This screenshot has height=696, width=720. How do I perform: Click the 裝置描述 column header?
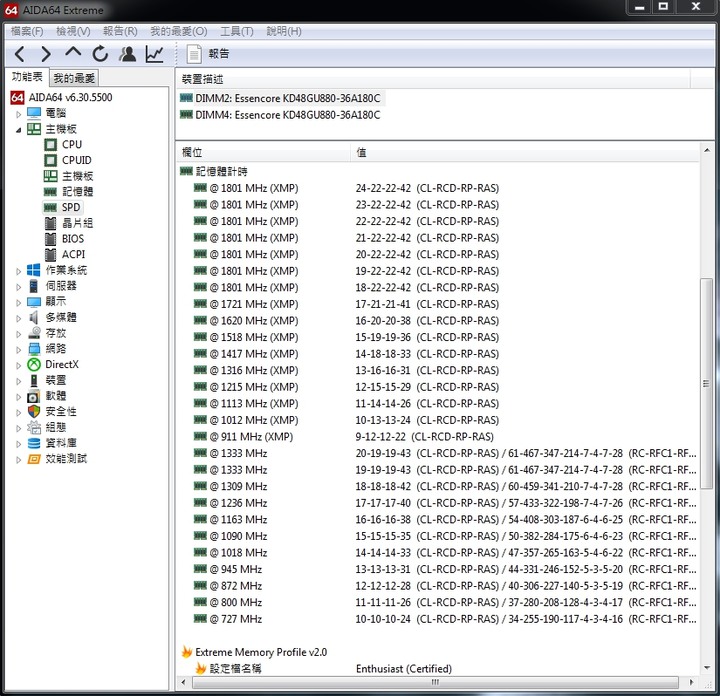(433, 79)
